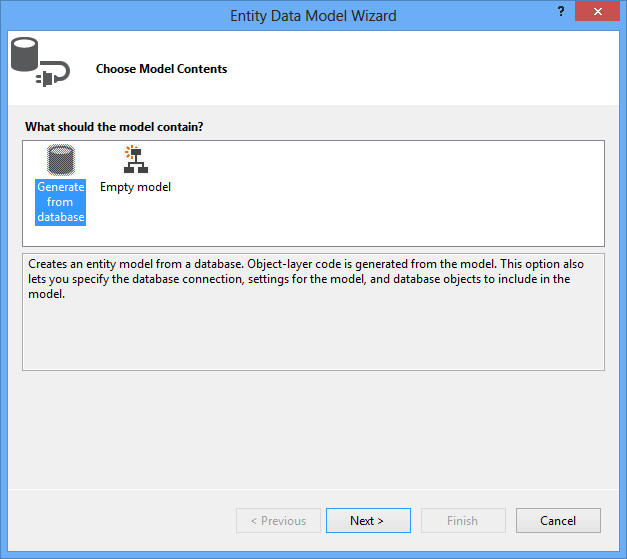Click the database plug wizard header icon
627x559 pixels.
pos(40,62)
